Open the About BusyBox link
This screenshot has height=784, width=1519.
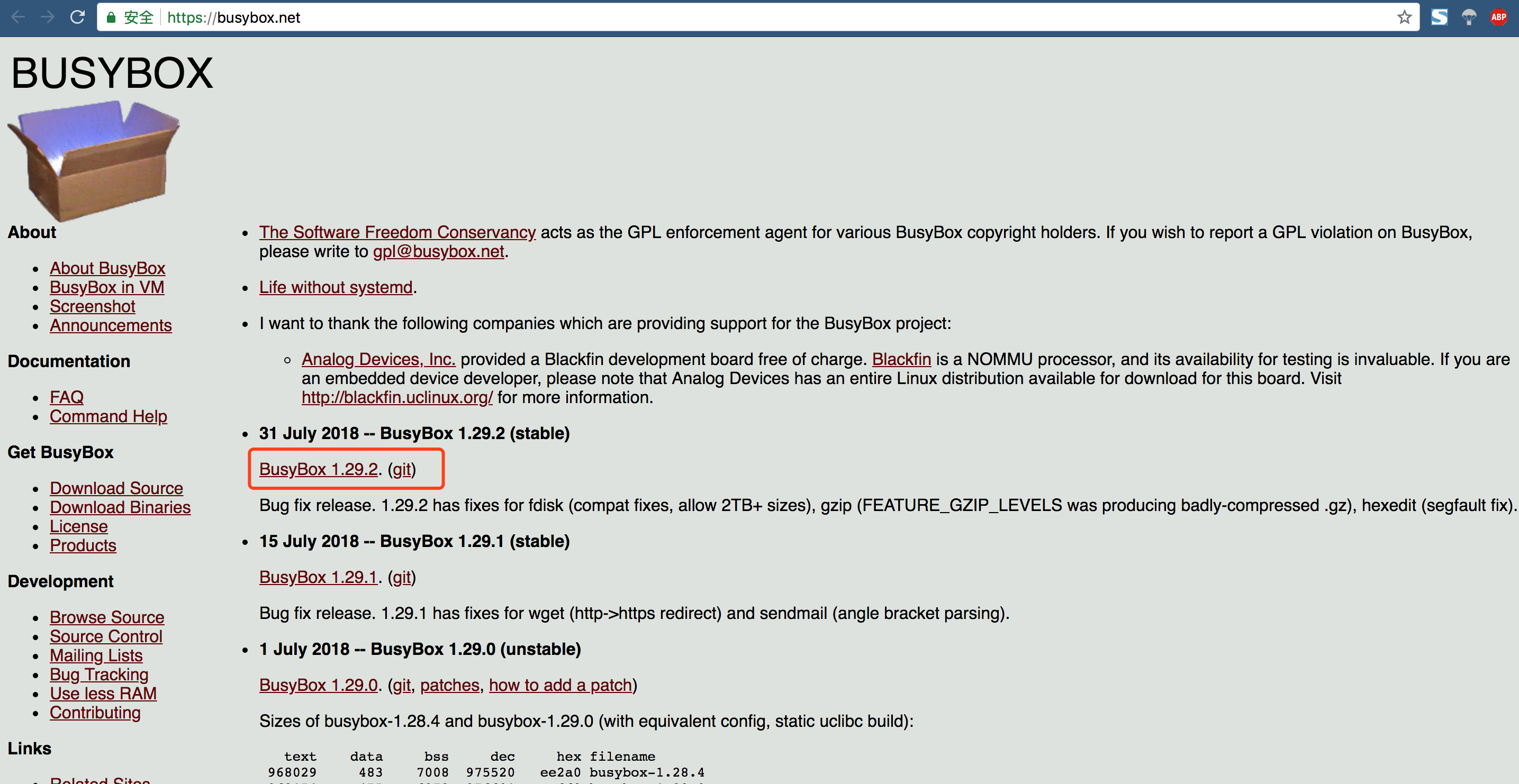coord(107,268)
